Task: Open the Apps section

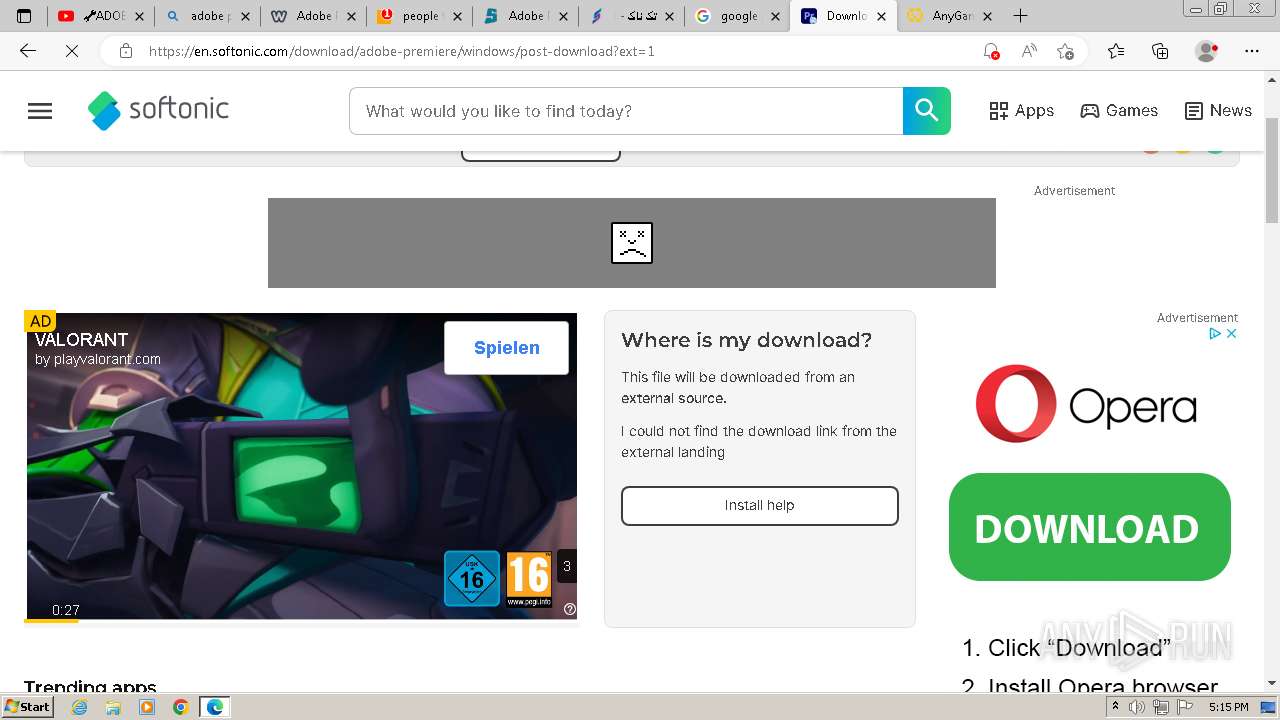Action: pos(1021,111)
